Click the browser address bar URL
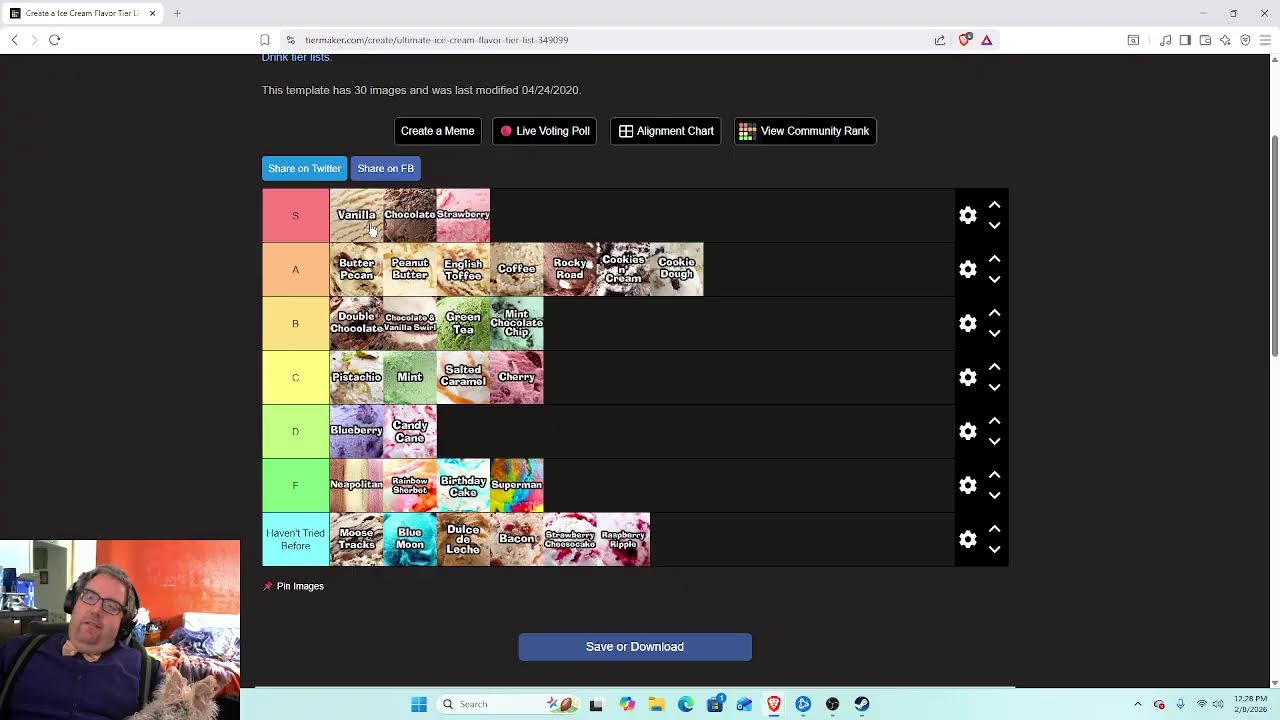 click(436, 40)
